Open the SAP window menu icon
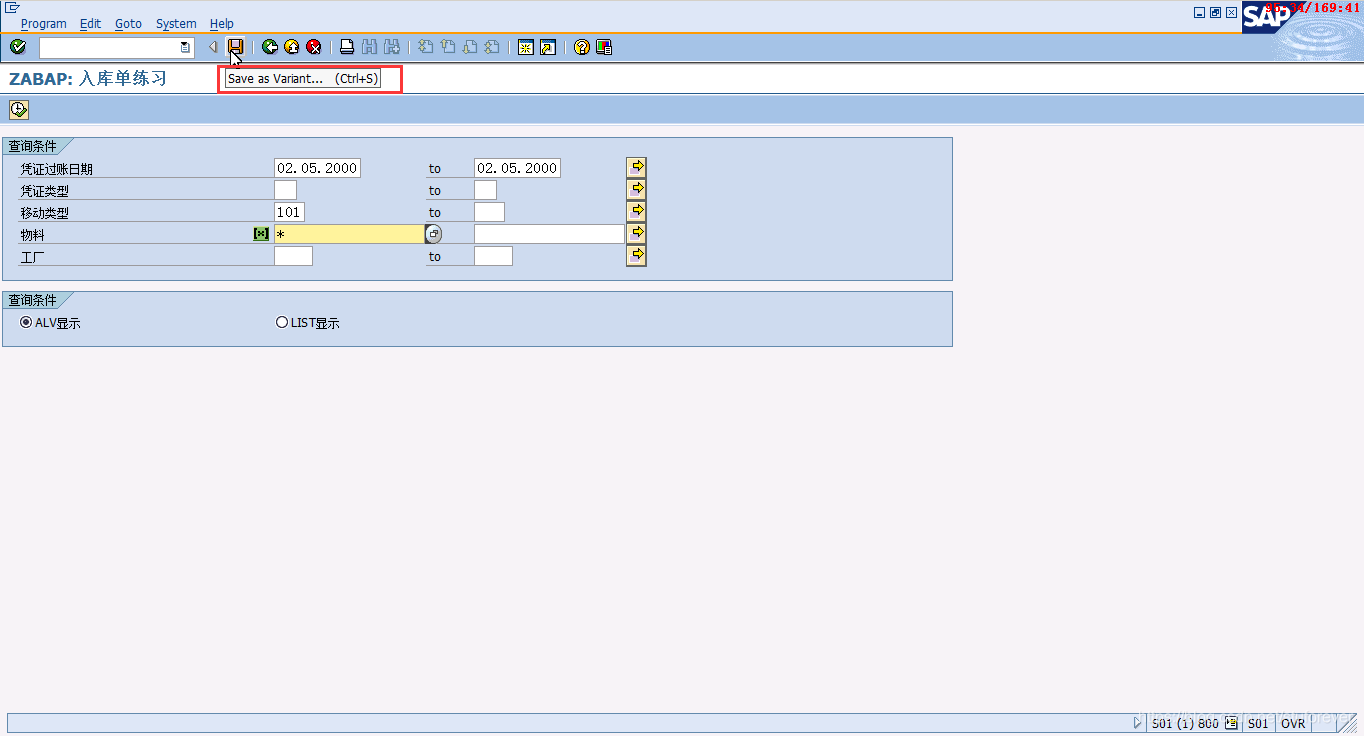The height and width of the screenshot is (736, 1364). [x=12, y=8]
